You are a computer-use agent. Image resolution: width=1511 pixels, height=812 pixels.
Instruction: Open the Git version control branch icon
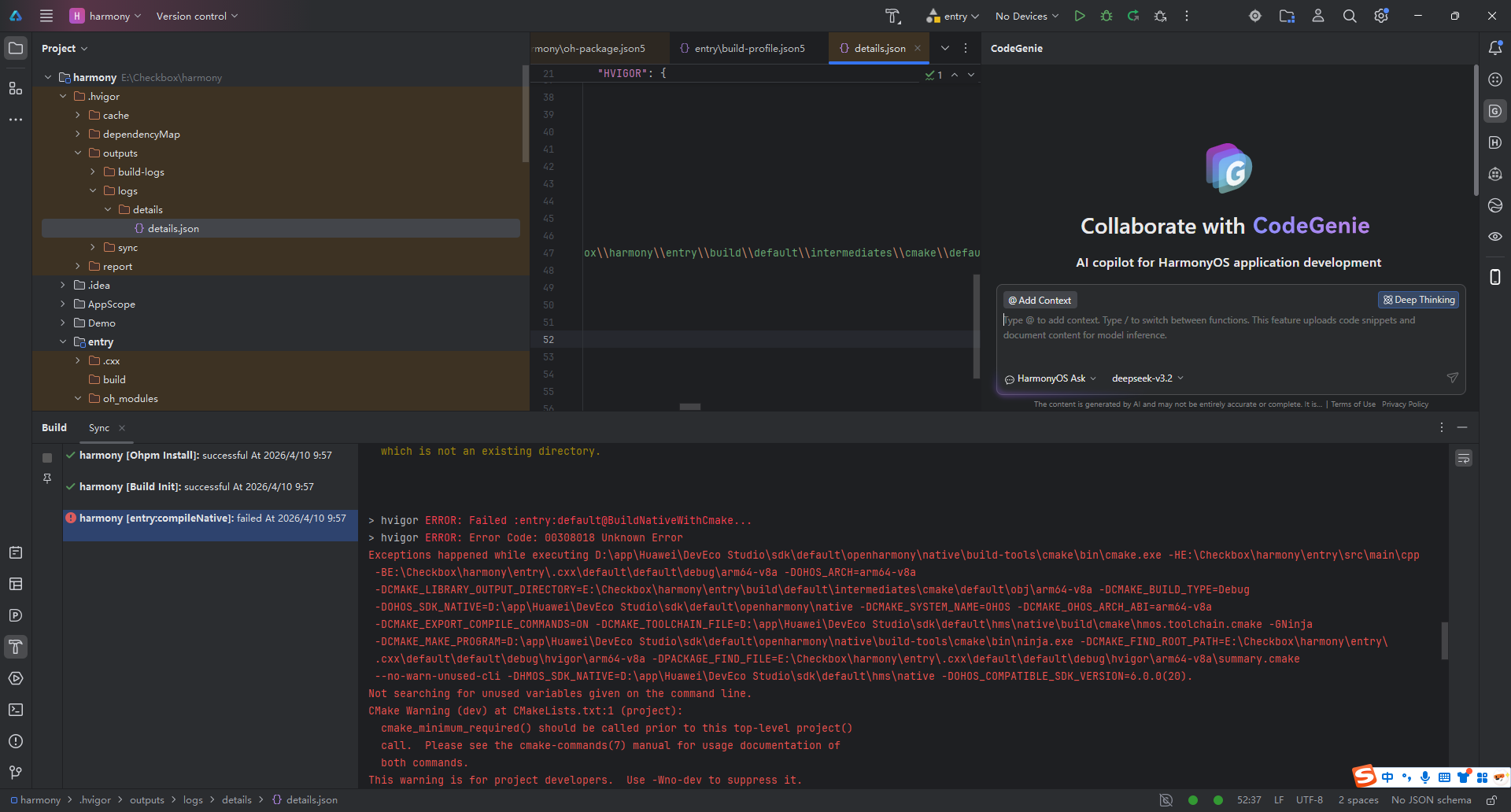click(16, 773)
